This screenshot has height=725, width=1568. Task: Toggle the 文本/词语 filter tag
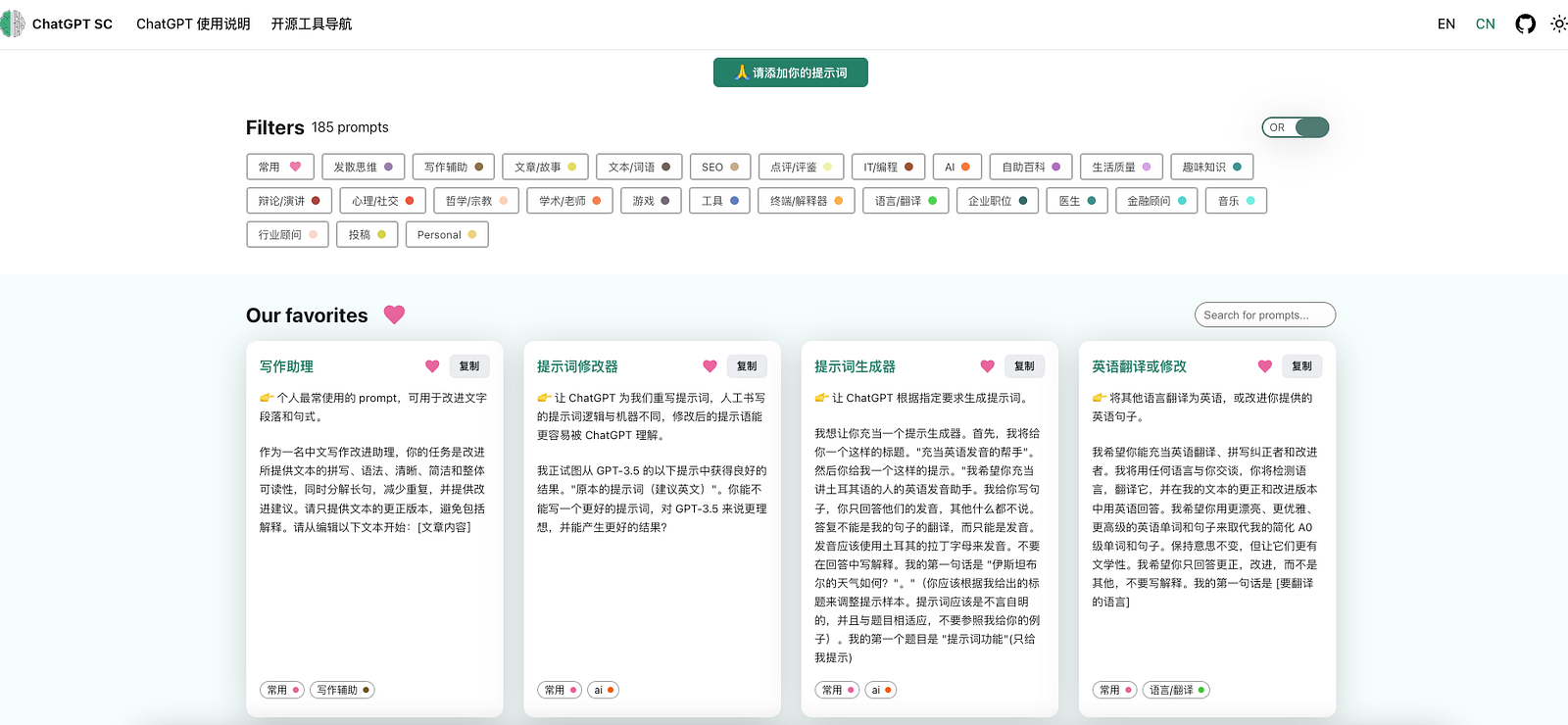point(639,167)
